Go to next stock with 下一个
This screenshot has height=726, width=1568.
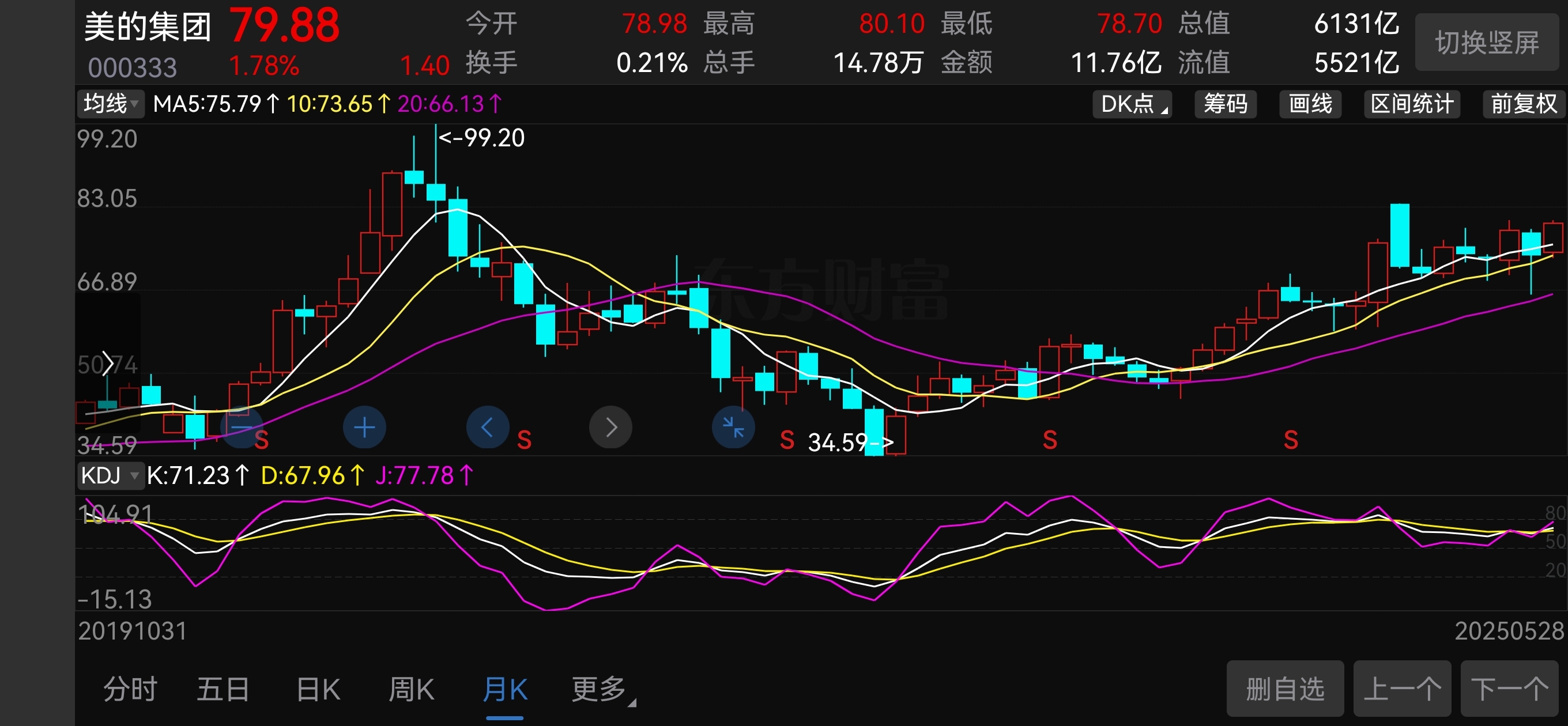click(1510, 689)
